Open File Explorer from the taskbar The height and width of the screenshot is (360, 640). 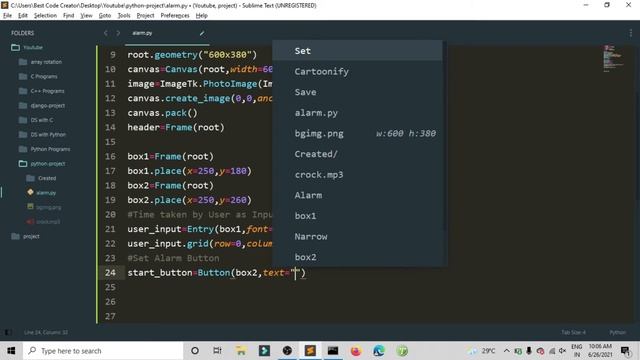(x=241, y=351)
